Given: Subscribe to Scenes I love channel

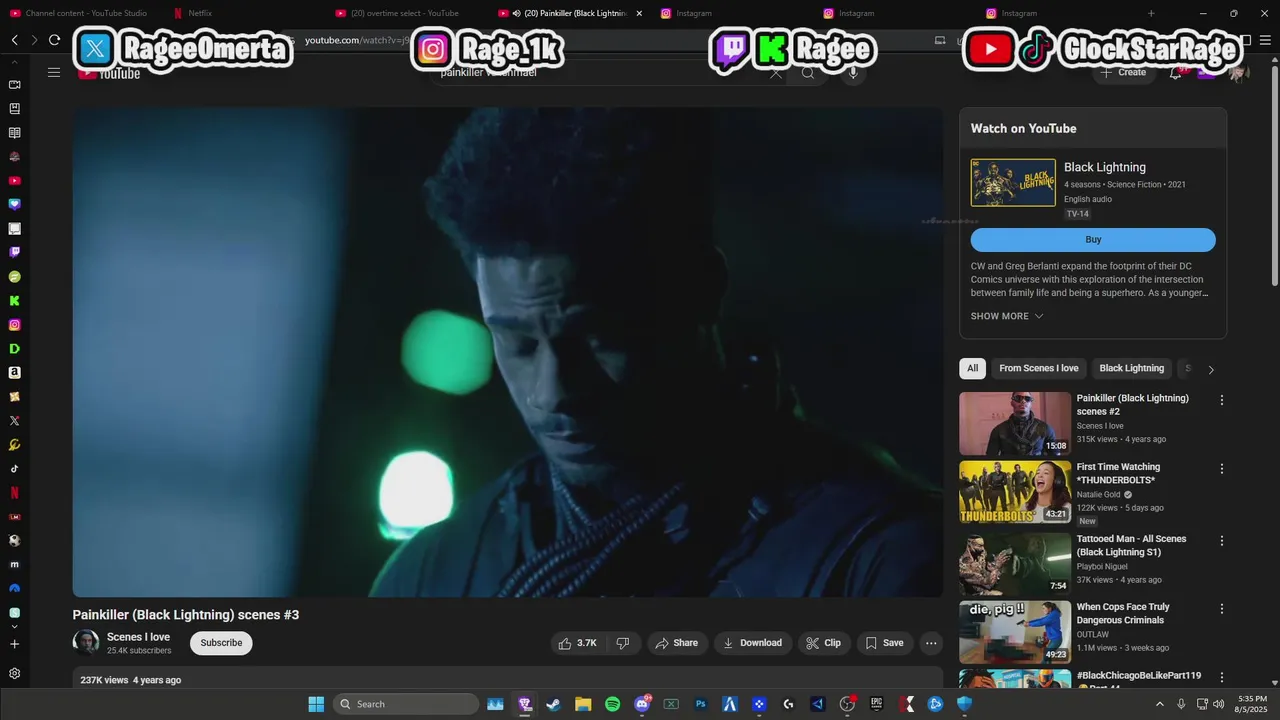Looking at the screenshot, I should 221,643.
